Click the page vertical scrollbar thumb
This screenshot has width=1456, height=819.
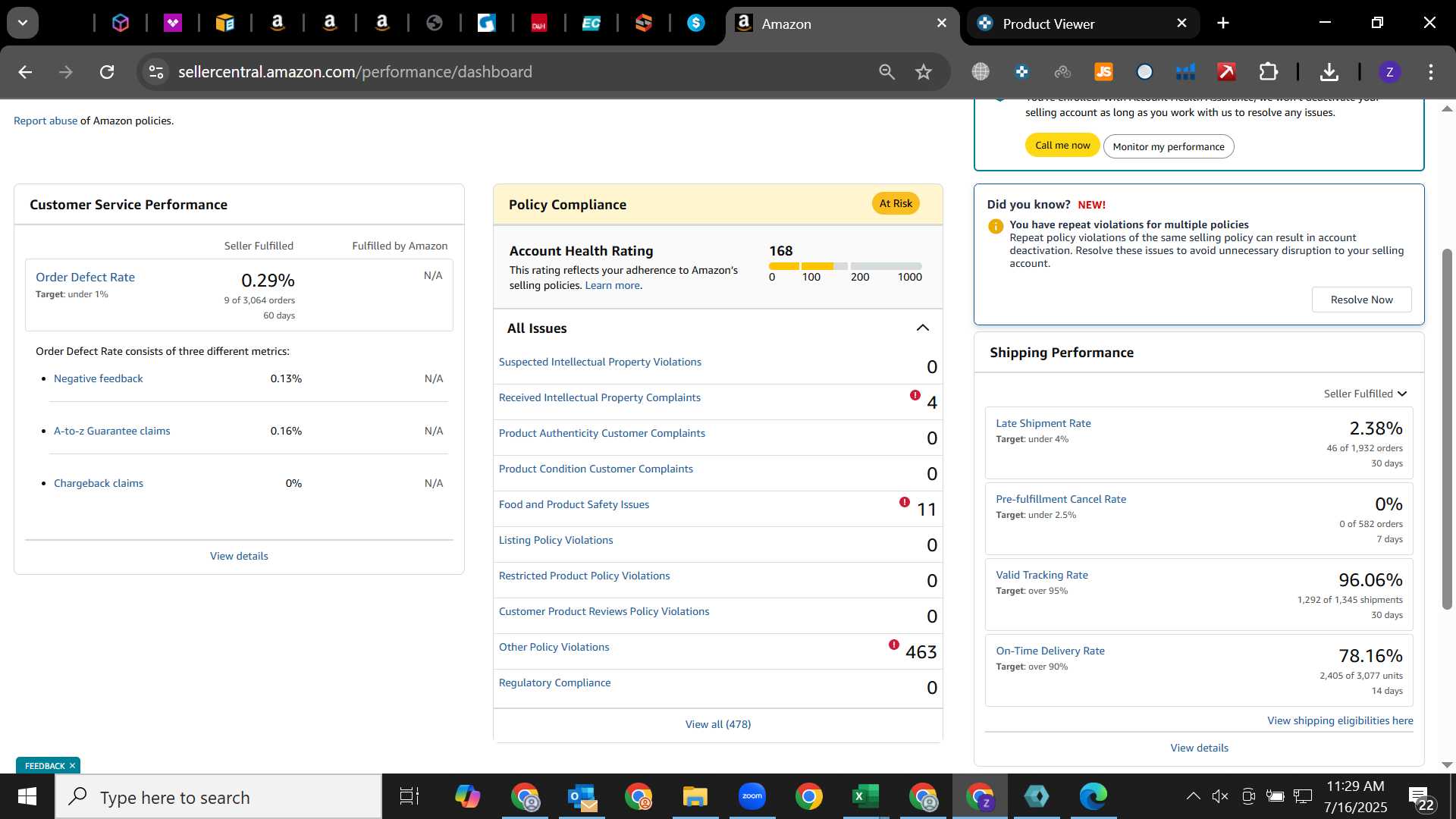(1447, 428)
